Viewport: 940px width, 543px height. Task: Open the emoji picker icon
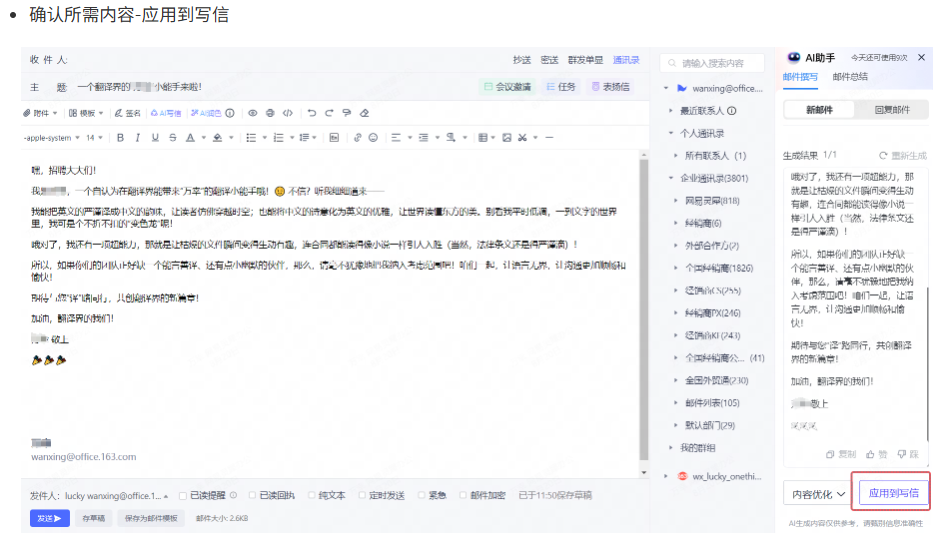pos(373,138)
